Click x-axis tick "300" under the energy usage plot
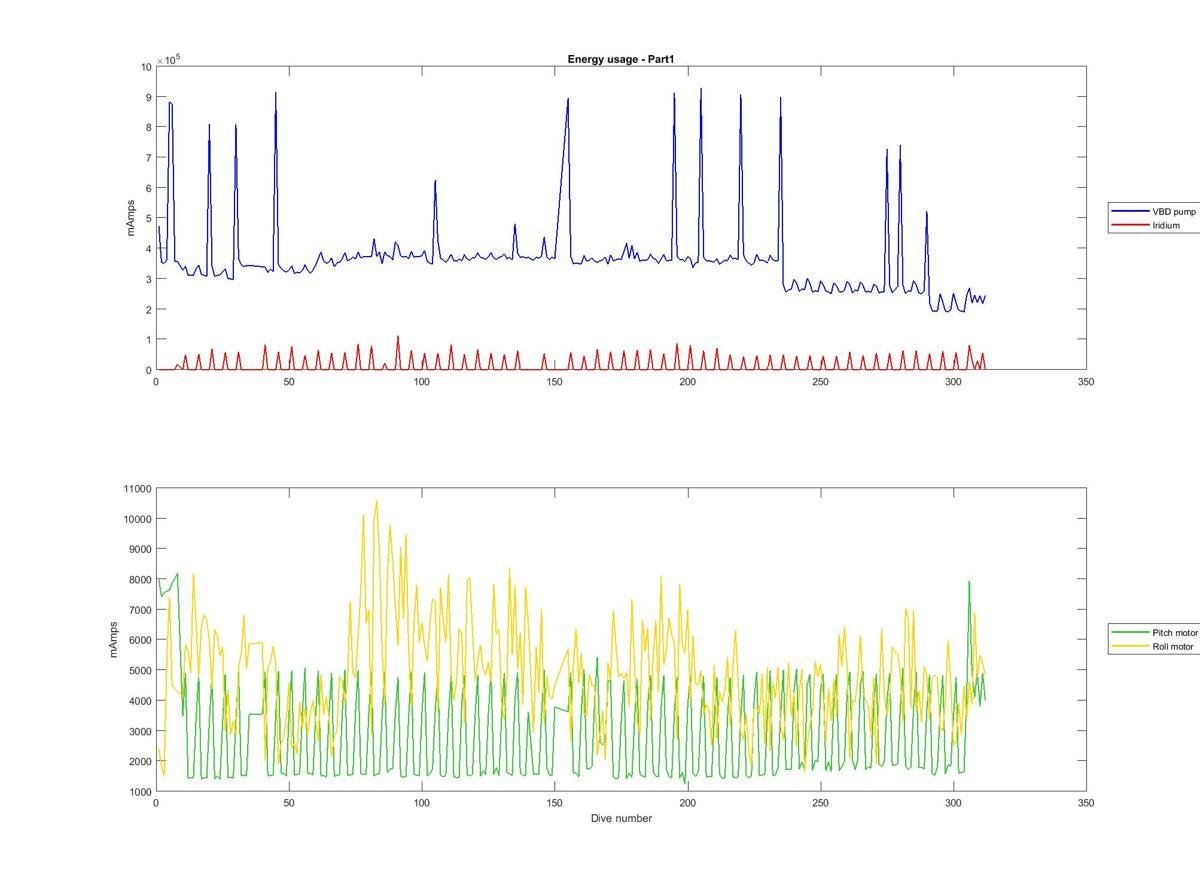The width and height of the screenshot is (1200, 889). 953,382
